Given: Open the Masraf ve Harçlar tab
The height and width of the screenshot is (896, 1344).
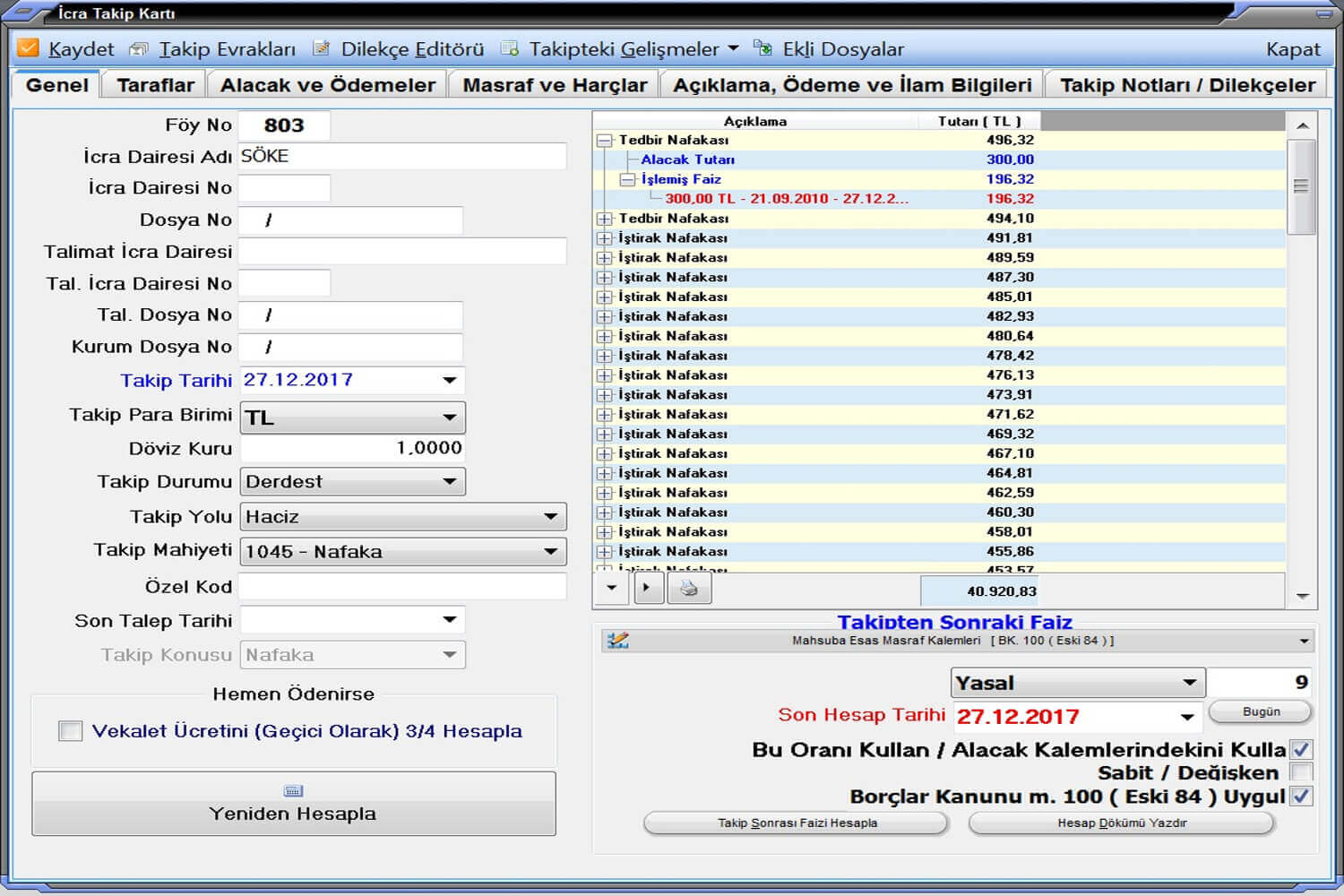Looking at the screenshot, I should point(554,85).
